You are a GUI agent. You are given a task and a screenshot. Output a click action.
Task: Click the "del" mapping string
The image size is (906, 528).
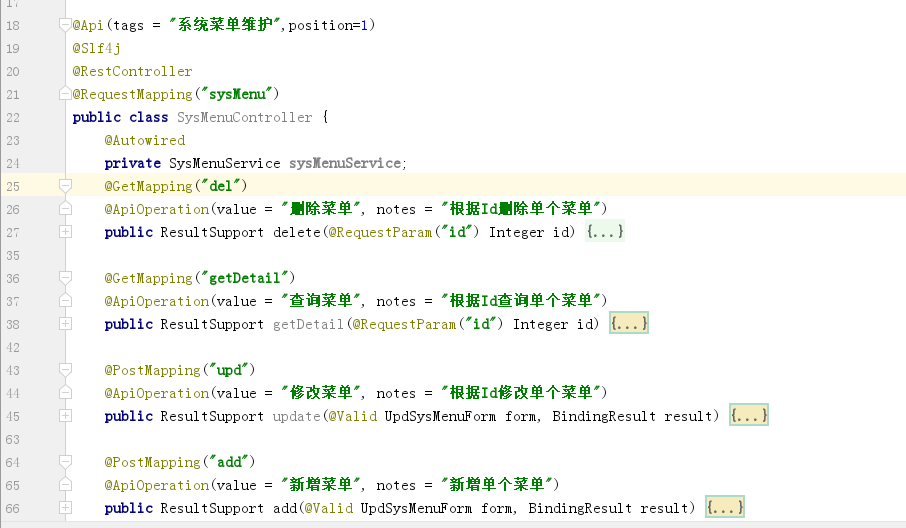pyautogui.click(x=221, y=185)
